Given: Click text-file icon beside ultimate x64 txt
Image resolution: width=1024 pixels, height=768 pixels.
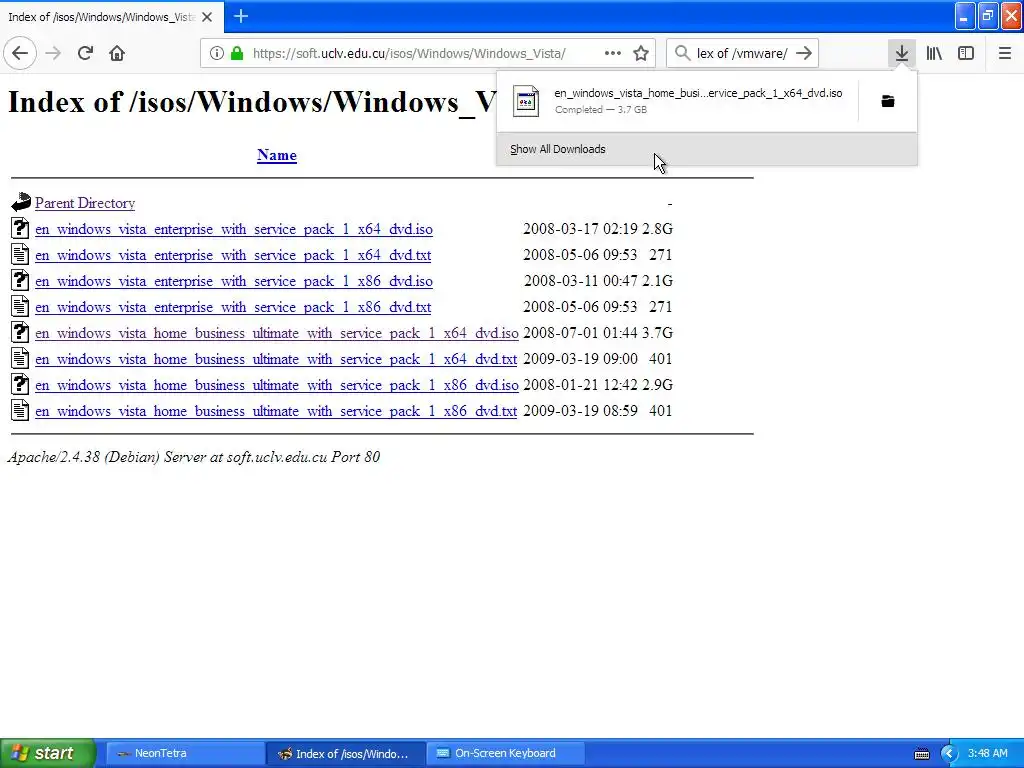Looking at the screenshot, I should [20, 358].
